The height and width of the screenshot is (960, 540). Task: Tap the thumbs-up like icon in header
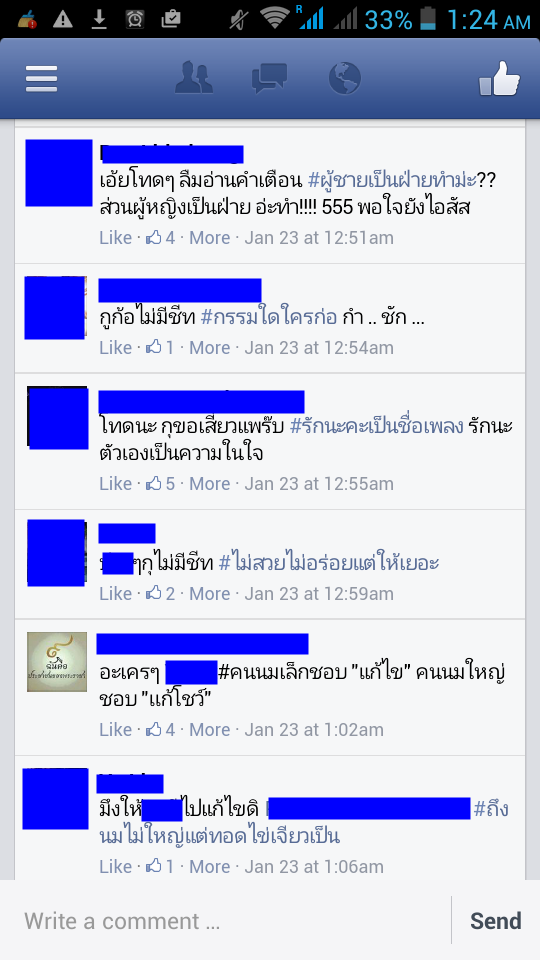coord(500,78)
